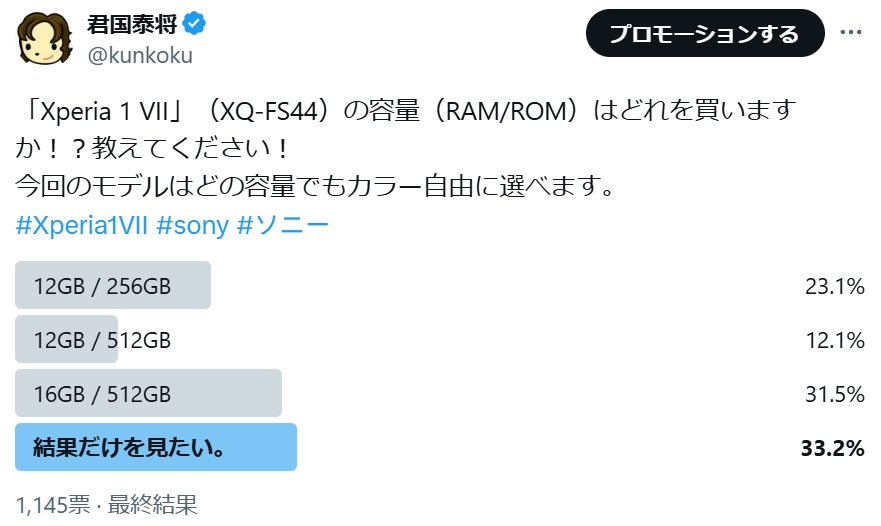Click the 31.5% result percentage
This screenshot has width=881, height=526.
(835, 394)
